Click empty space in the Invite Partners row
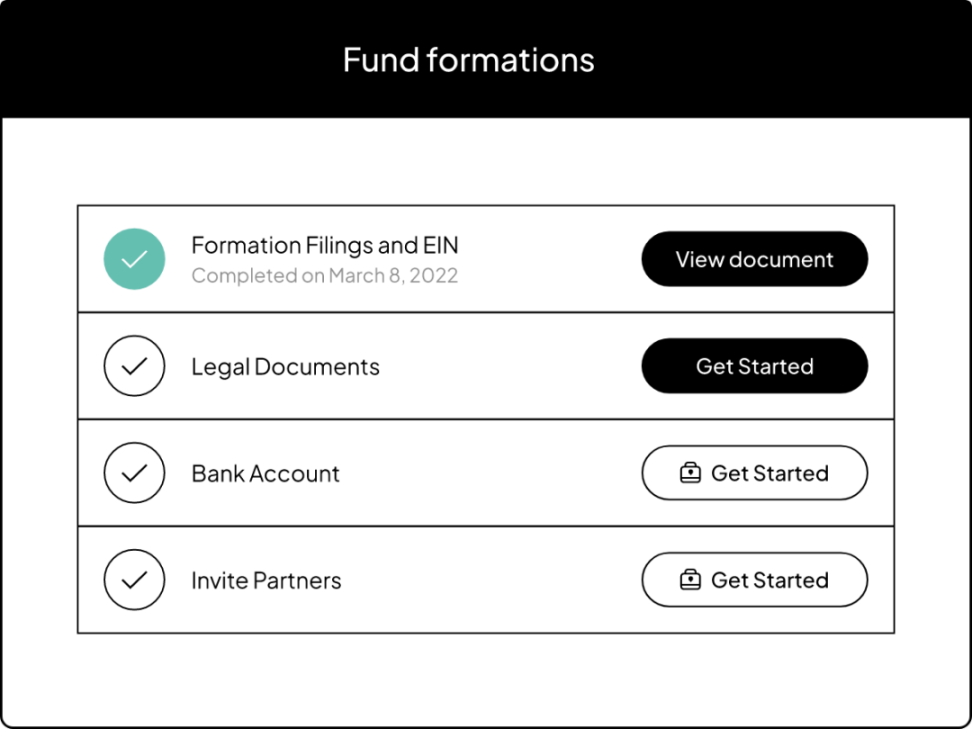Image resolution: width=972 pixels, height=729 pixels. tap(490, 580)
